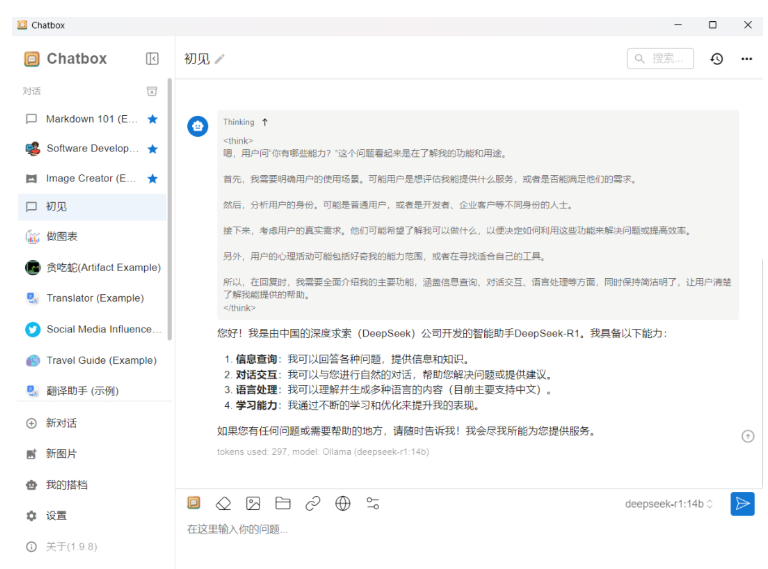Viewport: 768px width, 569px height.
Task: Attach an image with picture icon
Action: pyautogui.click(x=253, y=503)
